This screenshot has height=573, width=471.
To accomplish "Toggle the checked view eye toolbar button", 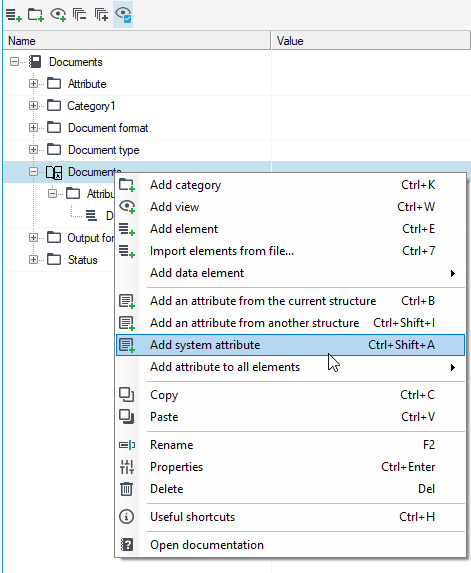I will click(x=123, y=15).
